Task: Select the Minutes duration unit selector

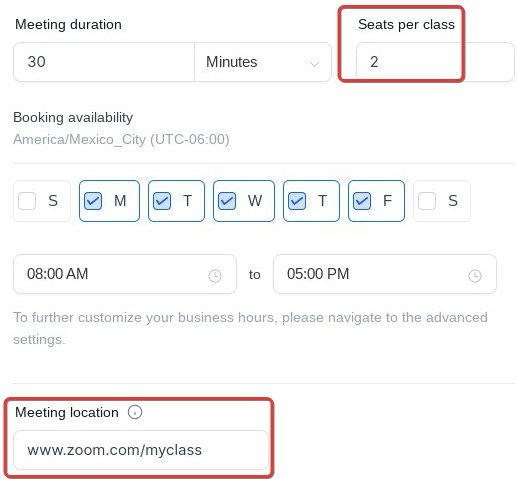Action: point(263,62)
